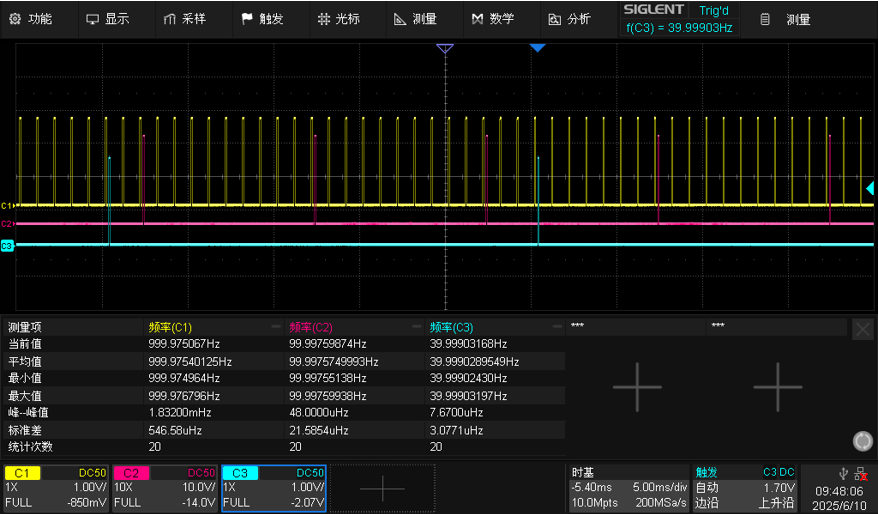Open the 数学 math menu
The height and width of the screenshot is (514, 878).
(493, 19)
